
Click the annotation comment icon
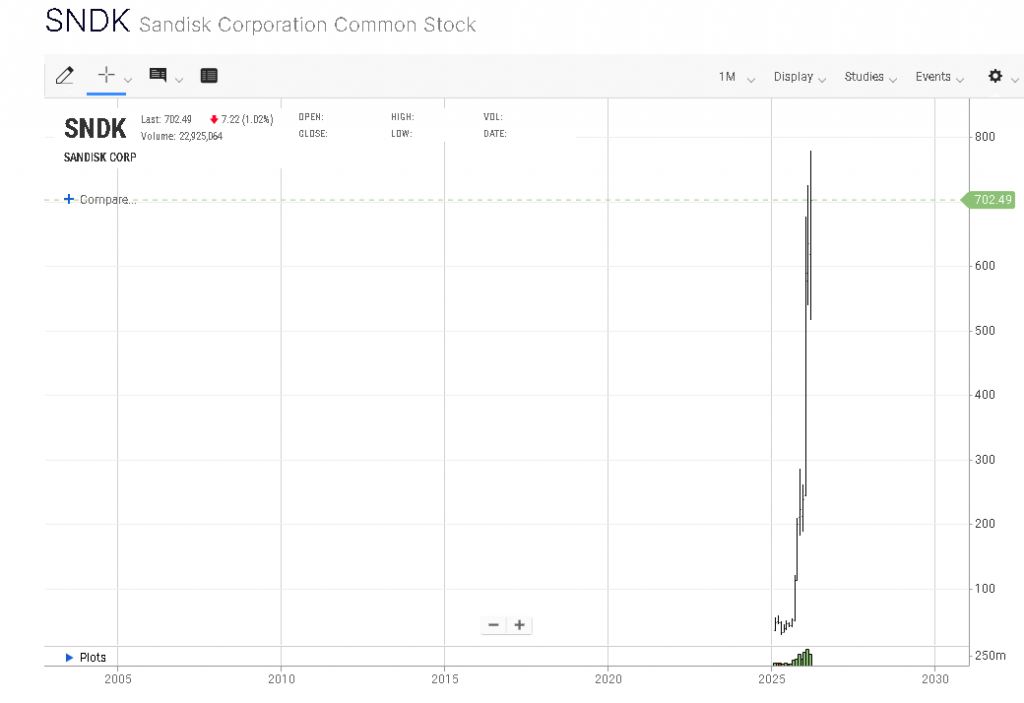pos(158,76)
